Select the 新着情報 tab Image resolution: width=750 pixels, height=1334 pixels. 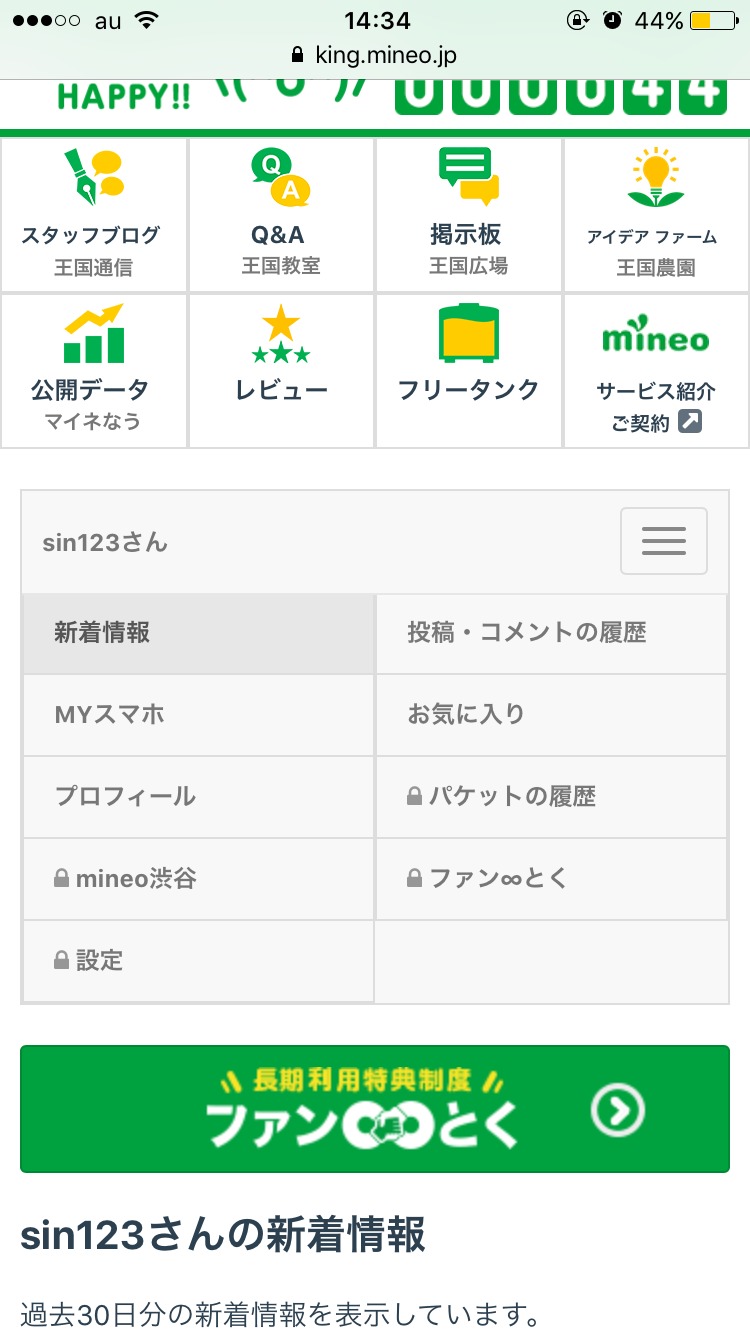(x=199, y=633)
